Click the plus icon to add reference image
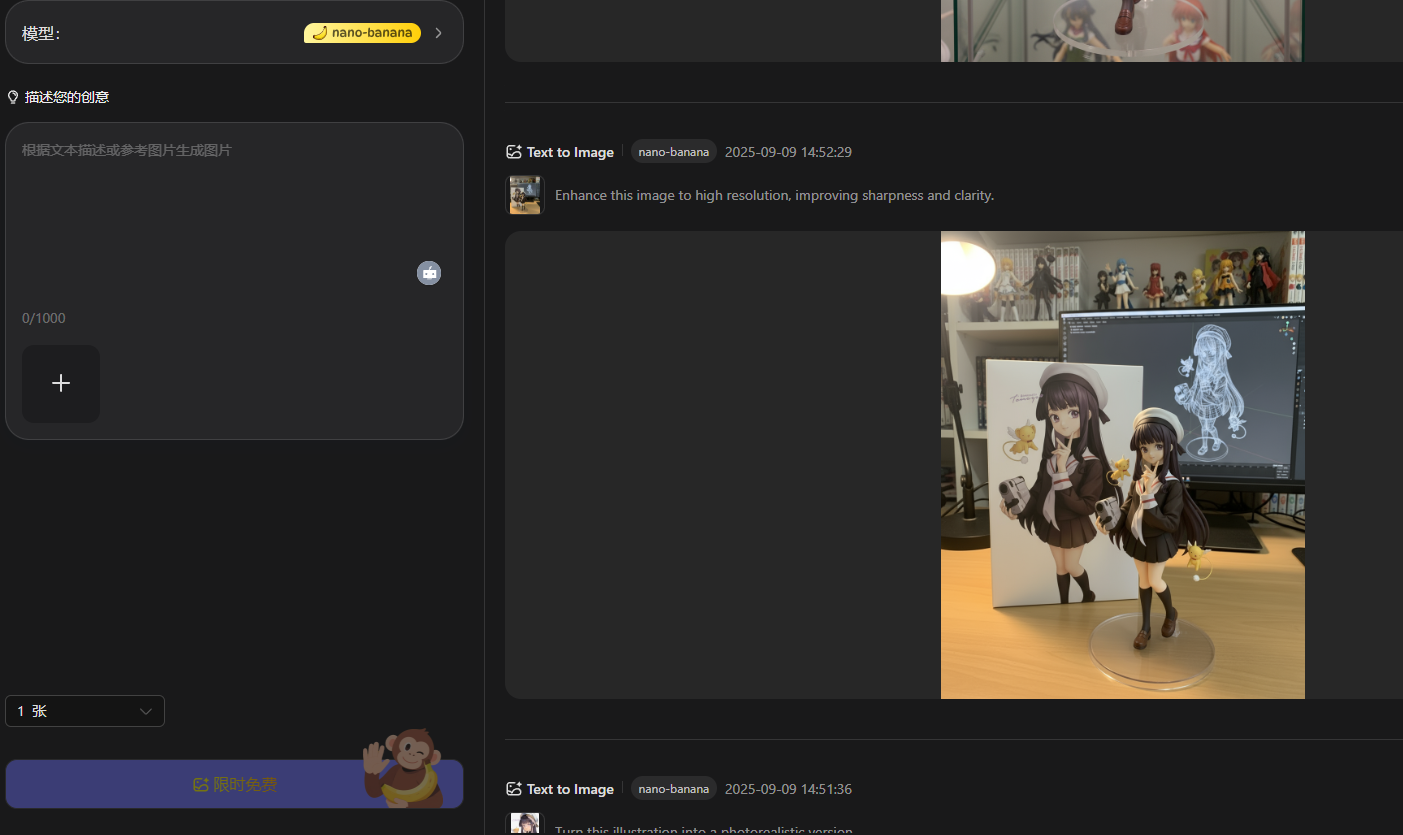Image resolution: width=1403 pixels, height=835 pixels. pos(61,383)
